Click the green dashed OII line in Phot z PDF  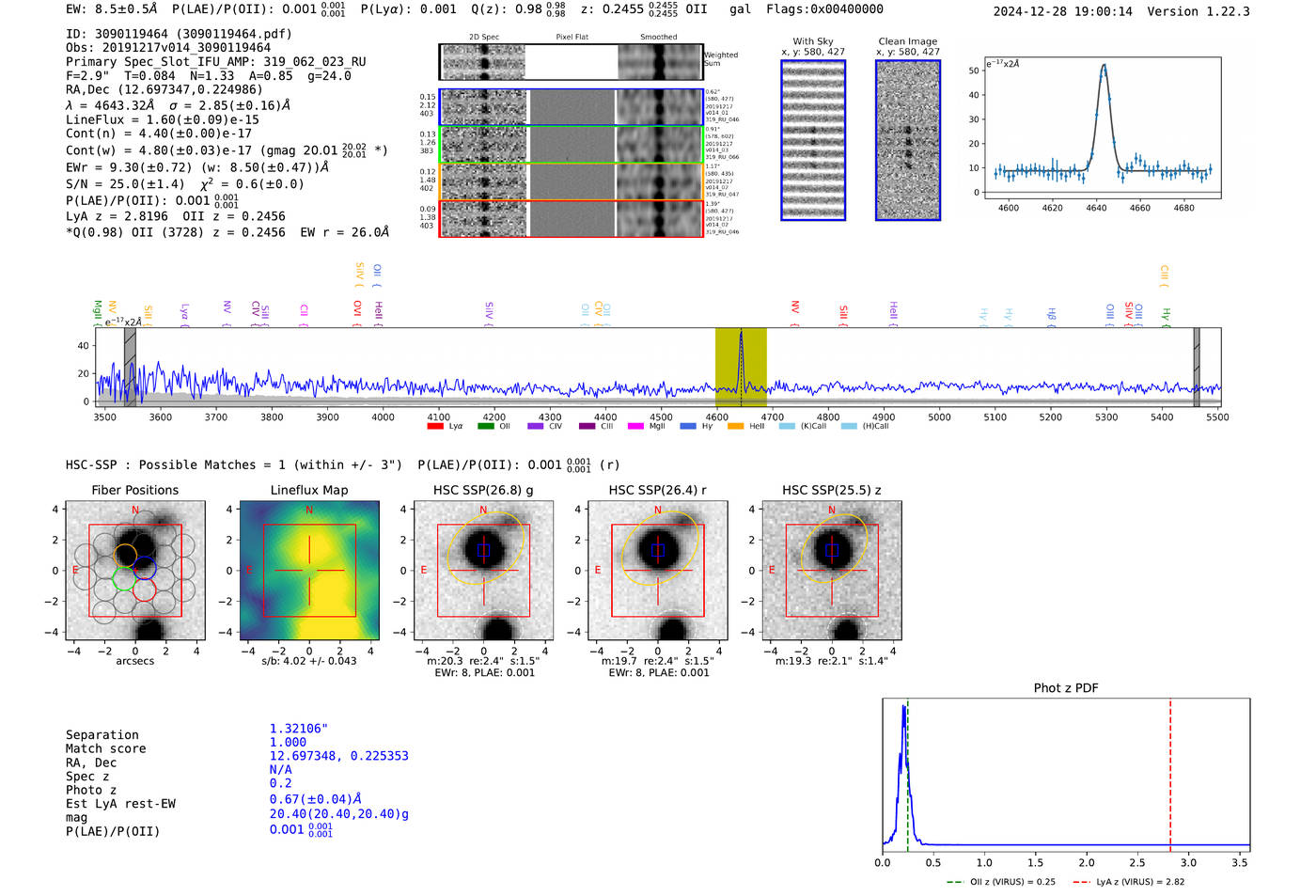coord(908,775)
